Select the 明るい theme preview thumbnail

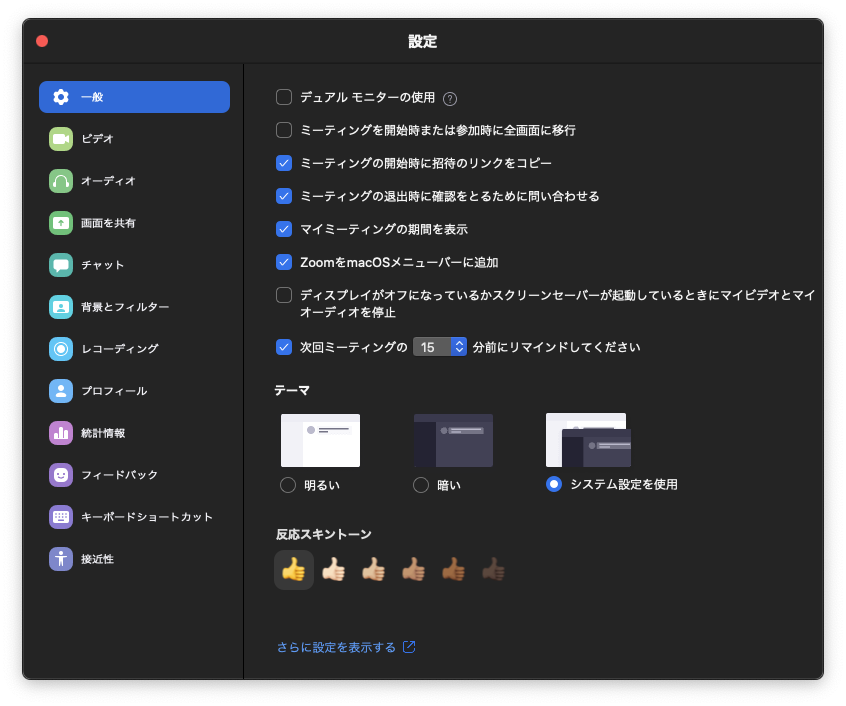pyautogui.click(x=320, y=440)
